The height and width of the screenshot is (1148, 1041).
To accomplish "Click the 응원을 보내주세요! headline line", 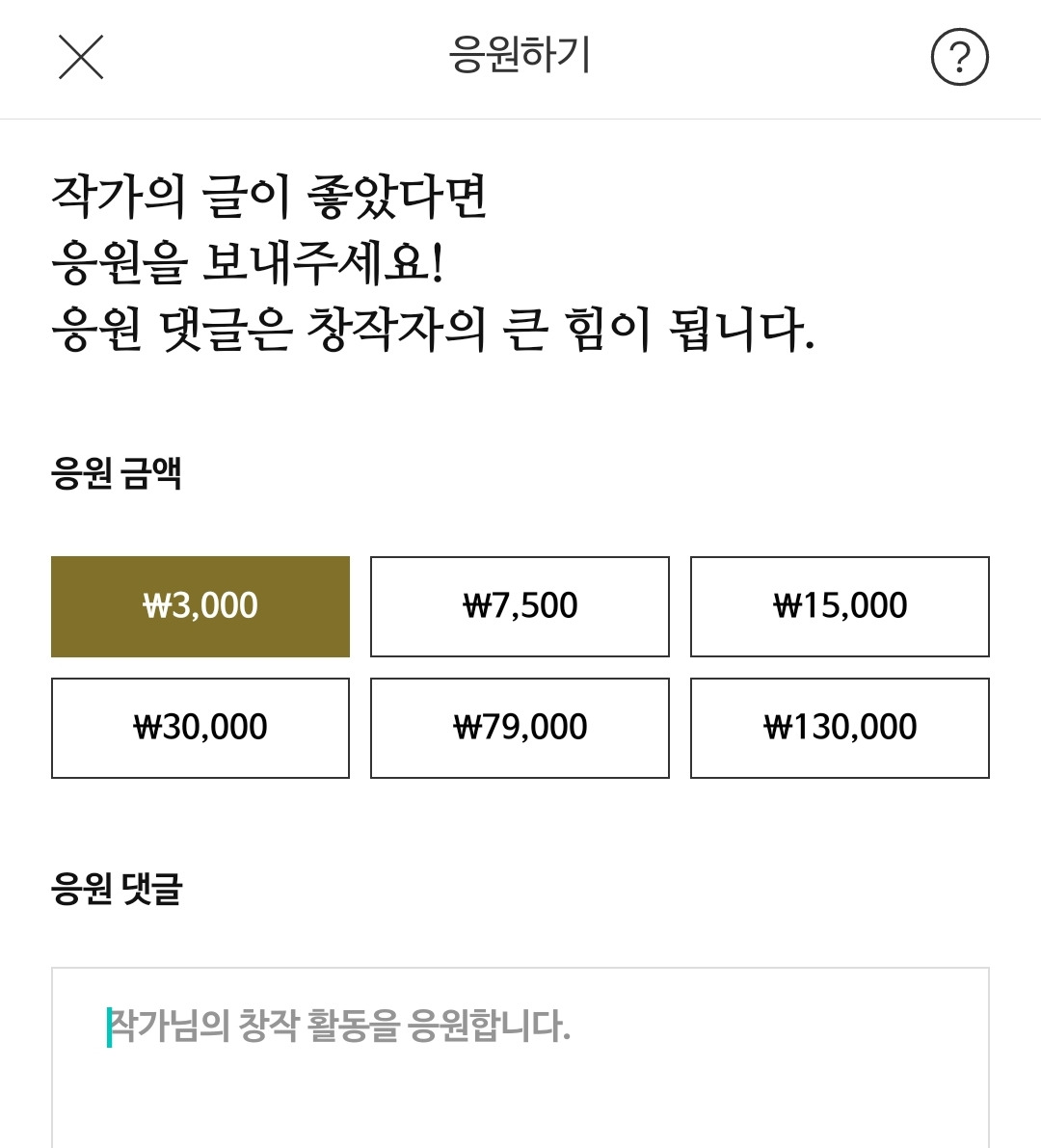I will (x=248, y=263).
